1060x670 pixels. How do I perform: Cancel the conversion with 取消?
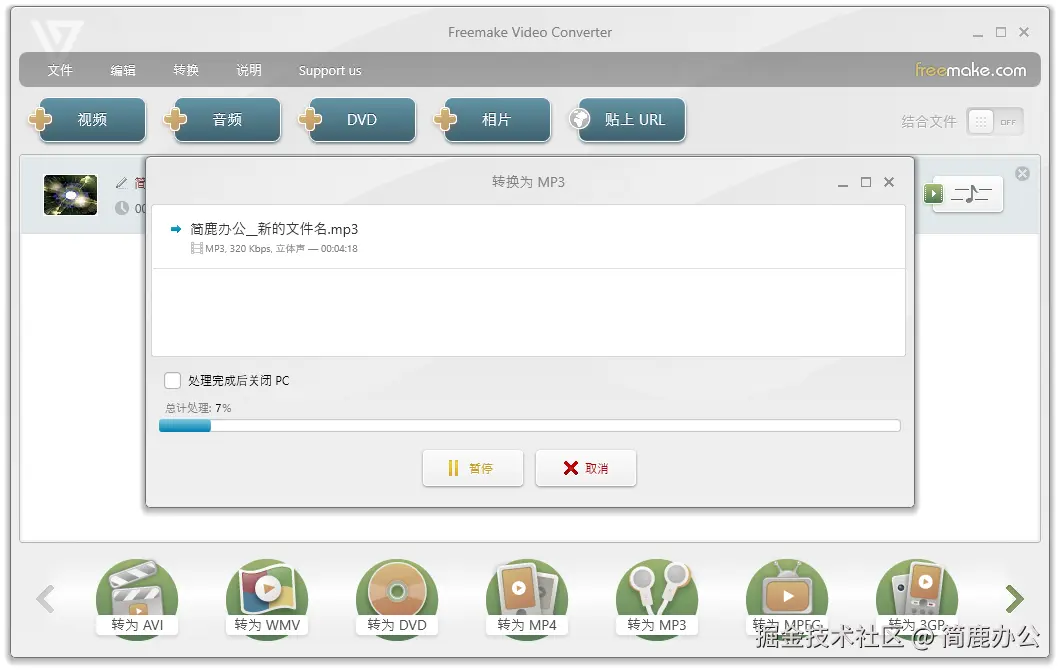pyautogui.click(x=586, y=468)
